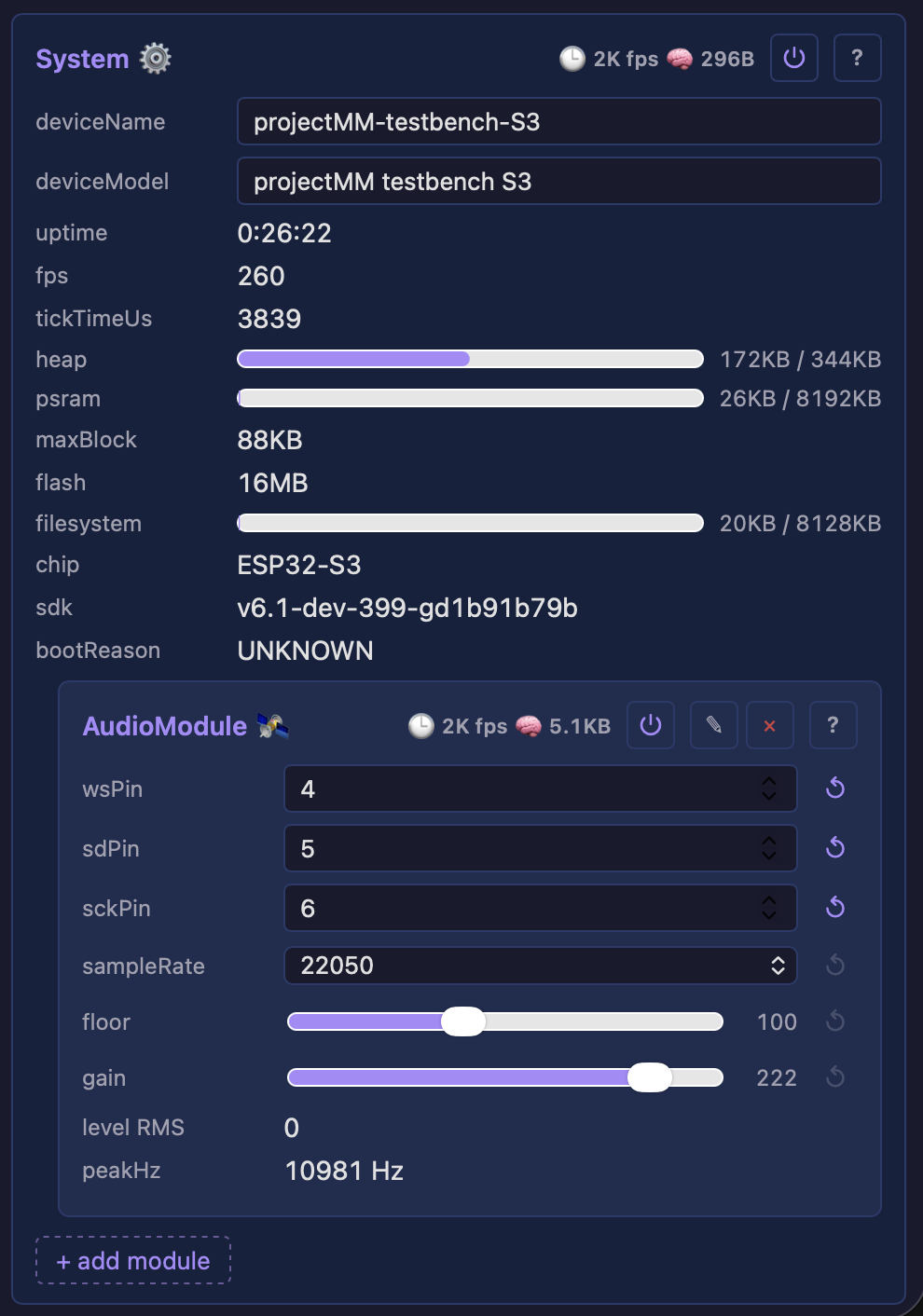This screenshot has height=1316, width=923.
Task: Click the System module gear icon
Action: [156, 59]
